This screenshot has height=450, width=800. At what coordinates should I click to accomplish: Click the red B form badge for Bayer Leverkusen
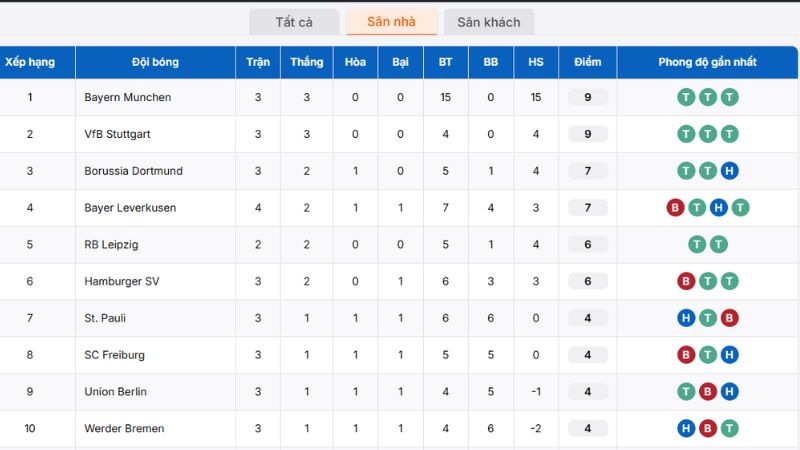click(x=676, y=208)
